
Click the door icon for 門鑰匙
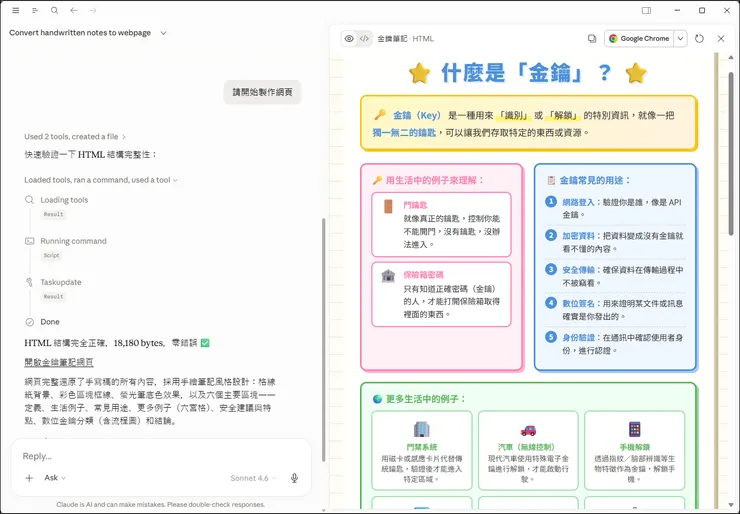[x=388, y=206]
